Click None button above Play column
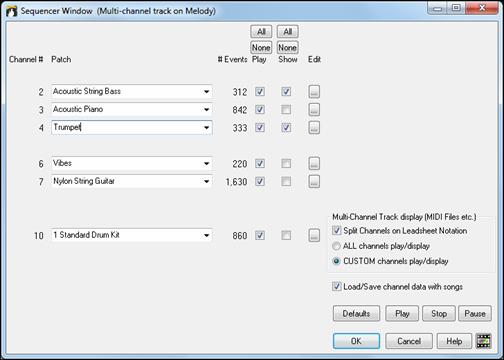This screenshot has height=360, width=504. pyautogui.click(x=261, y=48)
